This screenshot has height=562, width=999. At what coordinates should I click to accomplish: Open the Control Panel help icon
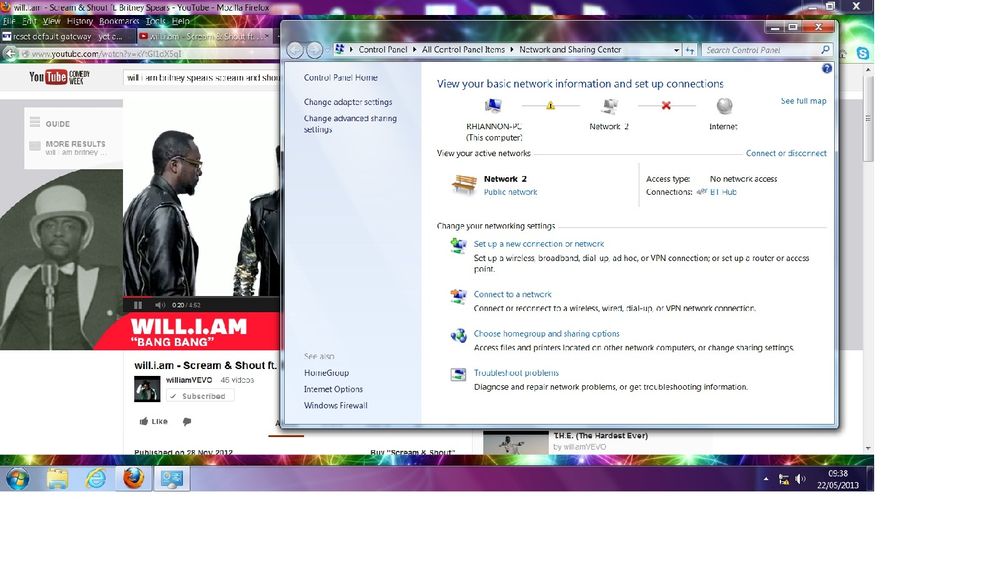pos(826,68)
